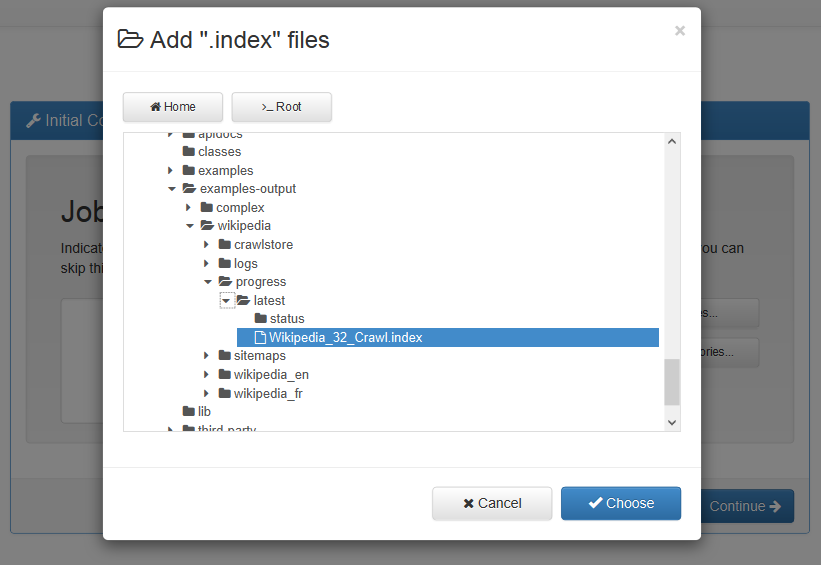
Task: Click the folder icon next to lib
Action: point(189,412)
